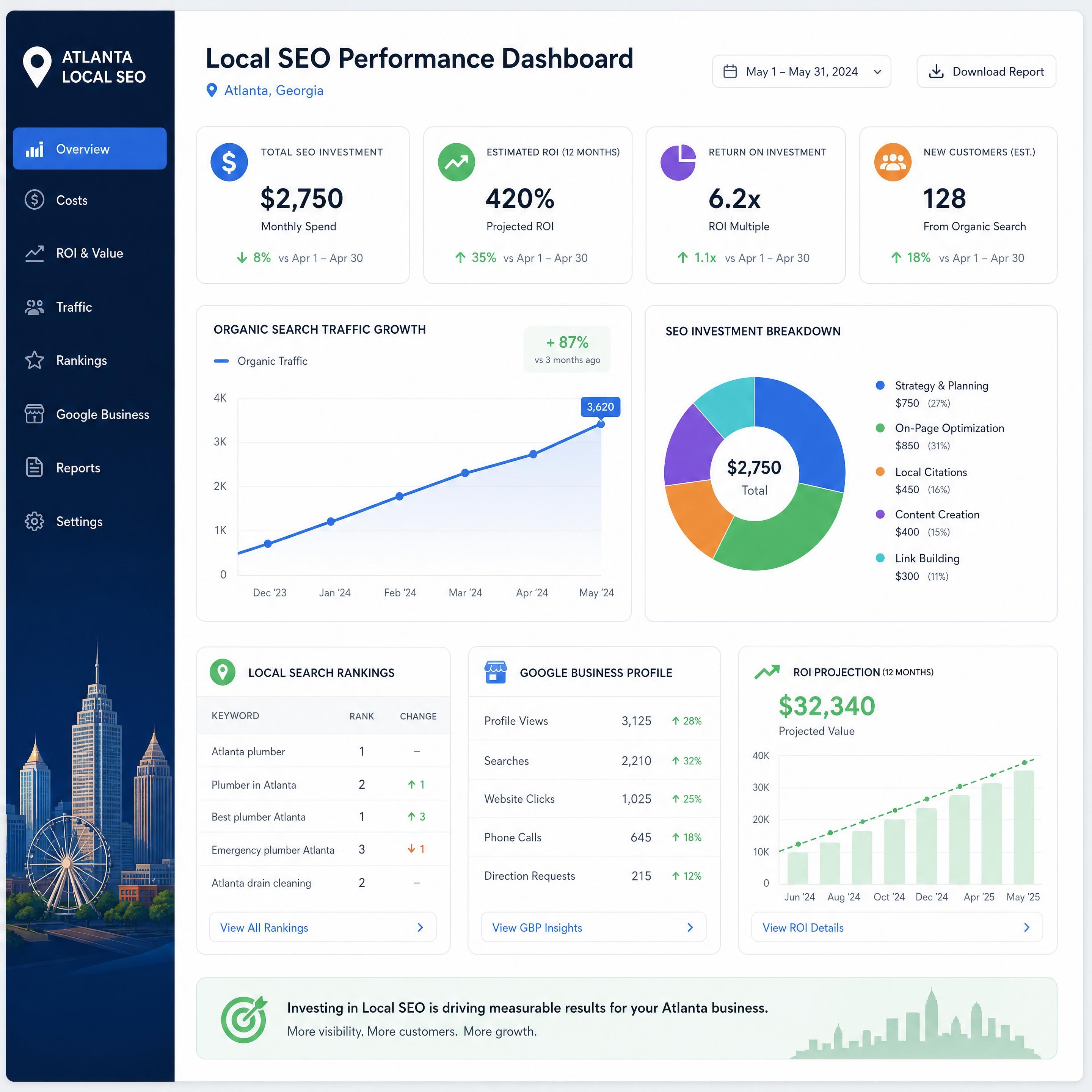Click the green up arrow beside Profile Views 28%

675,721
